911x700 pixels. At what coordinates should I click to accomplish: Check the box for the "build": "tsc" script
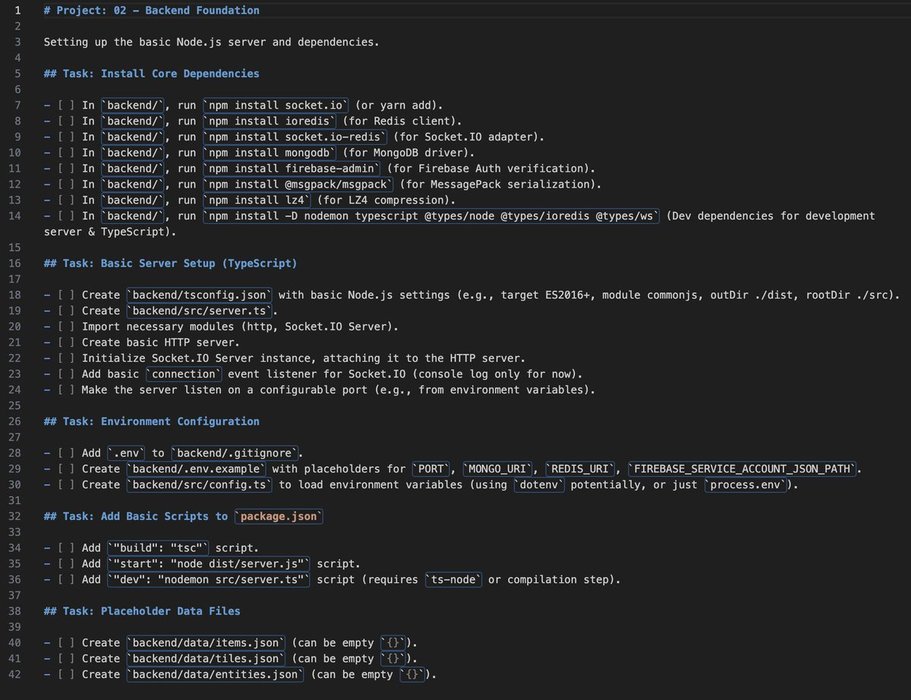click(x=64, y=548)
